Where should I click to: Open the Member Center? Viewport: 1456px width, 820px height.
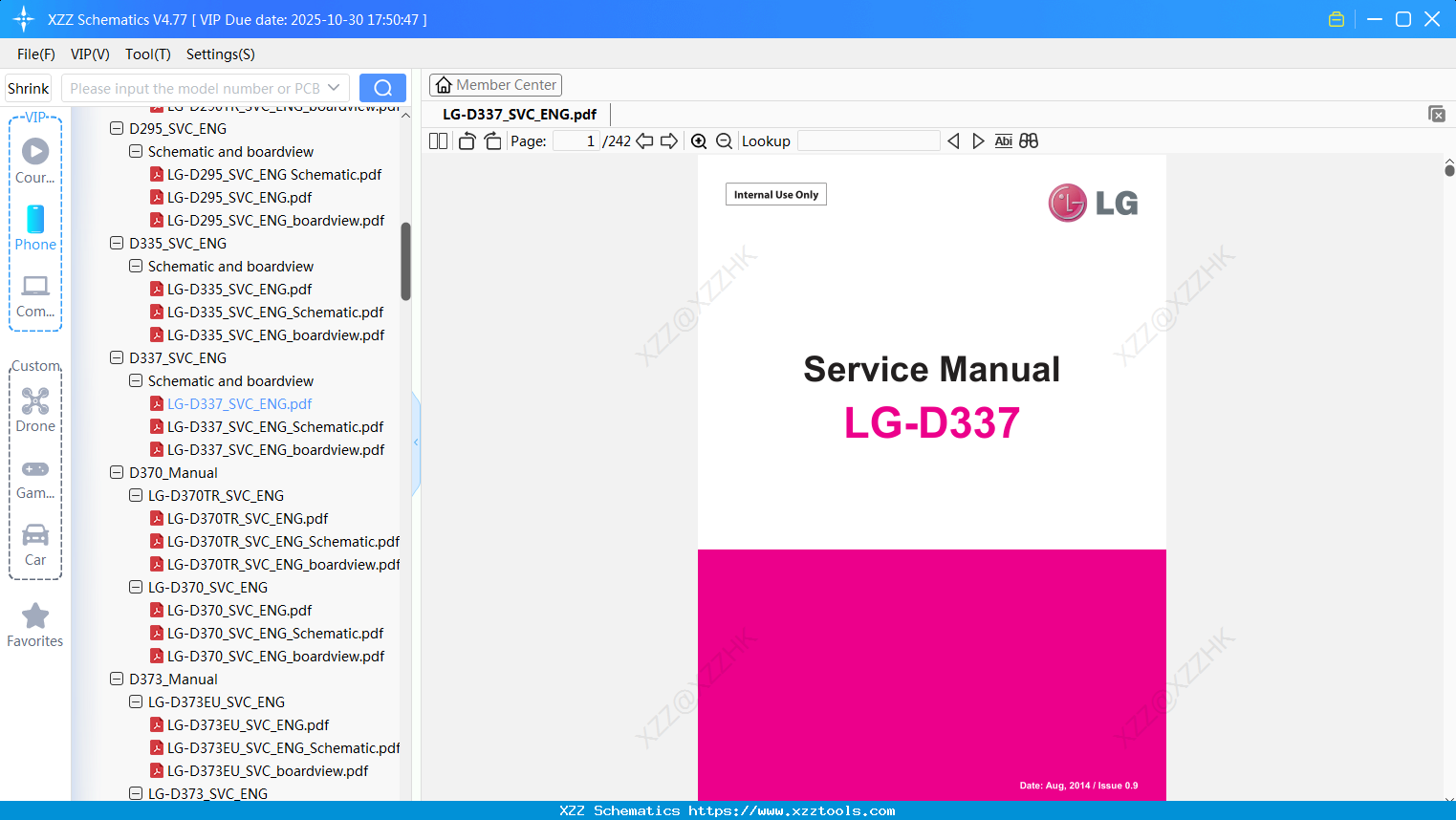click(495, 84)
